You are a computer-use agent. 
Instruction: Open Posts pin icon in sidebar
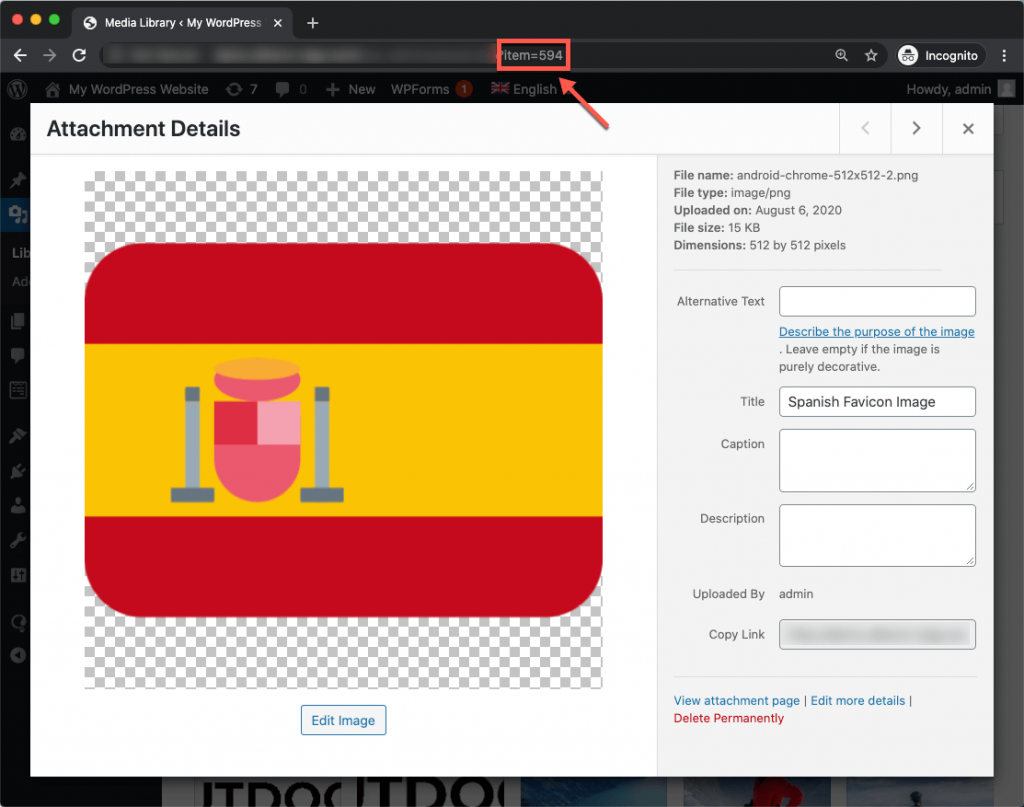(x=18, y=180)
